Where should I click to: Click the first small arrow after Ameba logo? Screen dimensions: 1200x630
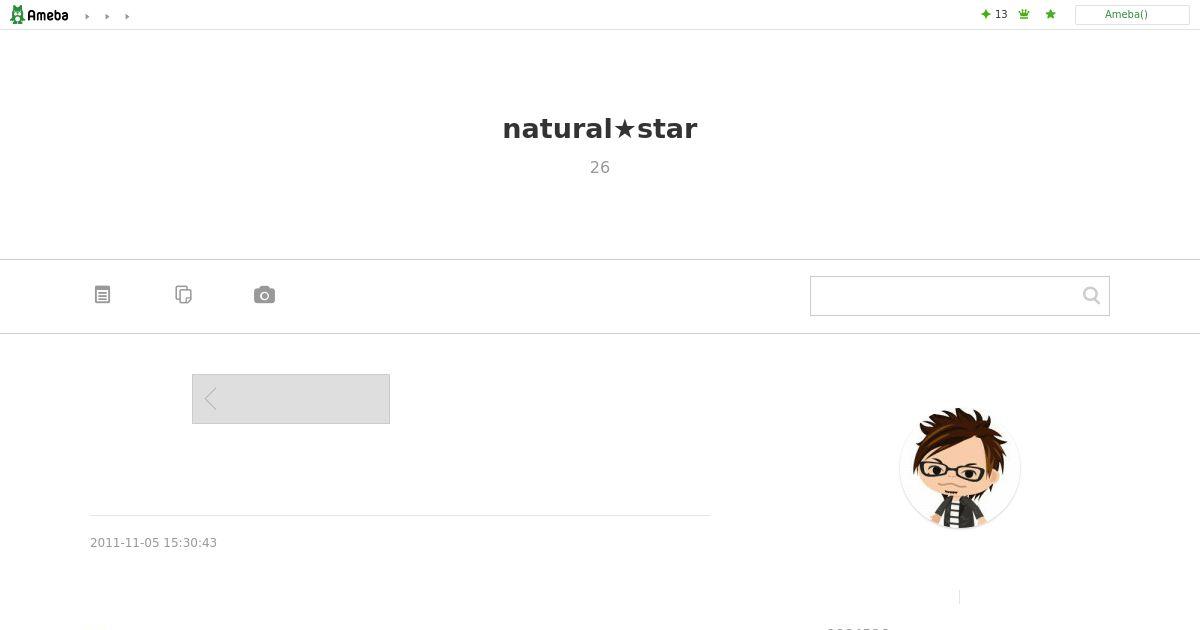tap(87, 17)
